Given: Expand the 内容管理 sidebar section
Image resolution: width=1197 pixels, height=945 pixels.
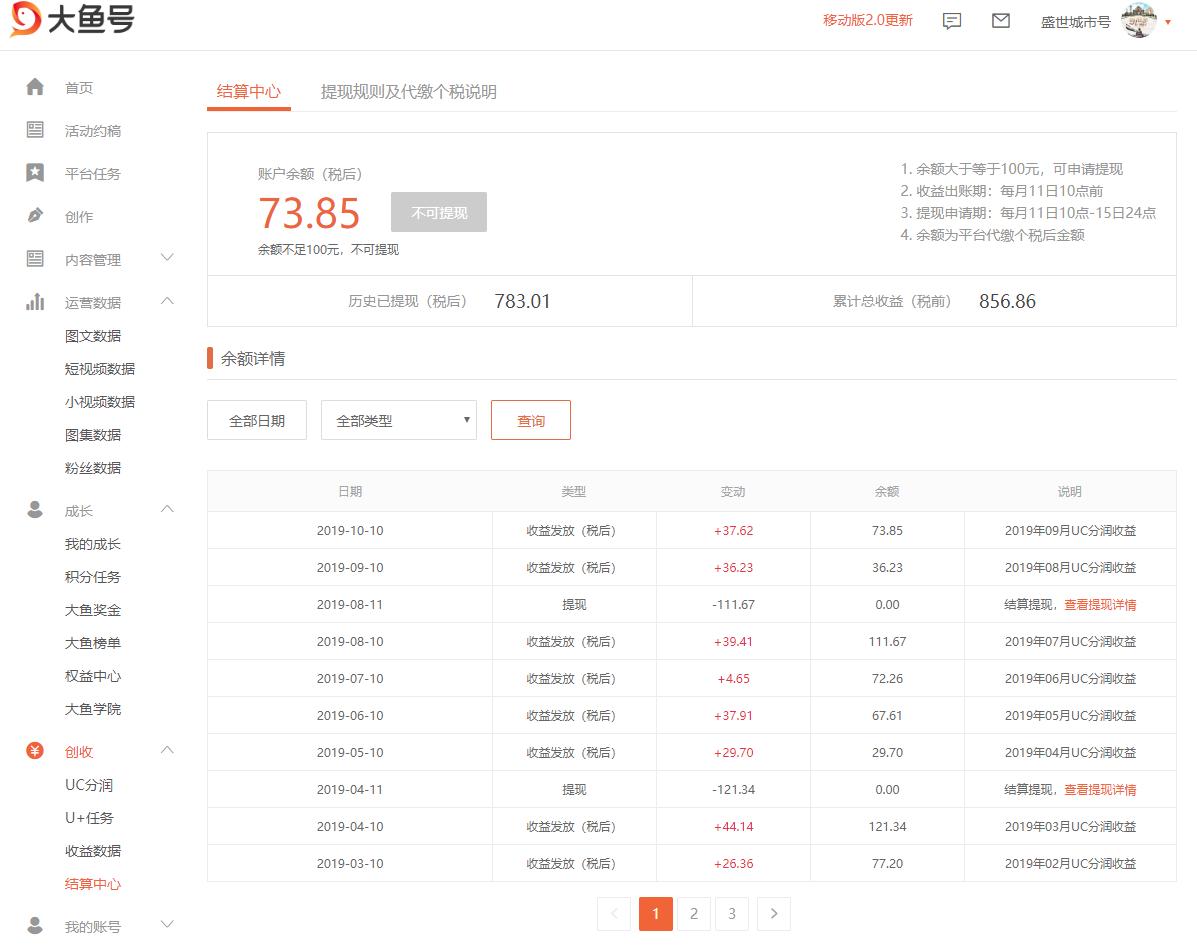Looking at the screenshot, I should (167, 258).
